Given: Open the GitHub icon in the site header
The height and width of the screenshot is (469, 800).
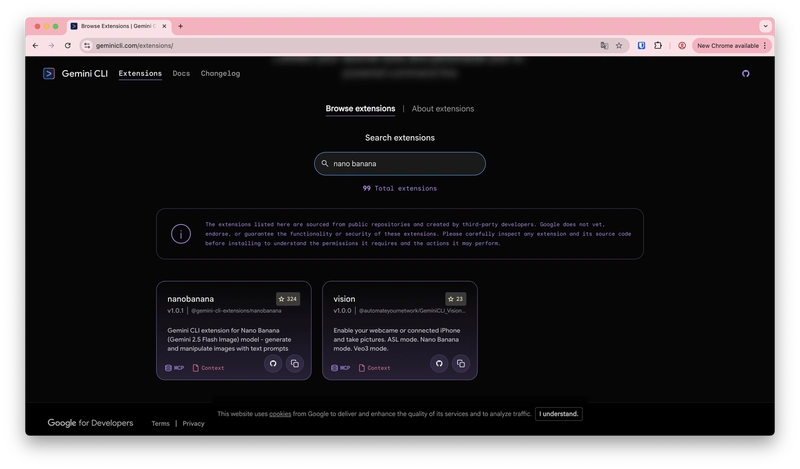Looking at the screenshot, I should click(x=745, y=73).
